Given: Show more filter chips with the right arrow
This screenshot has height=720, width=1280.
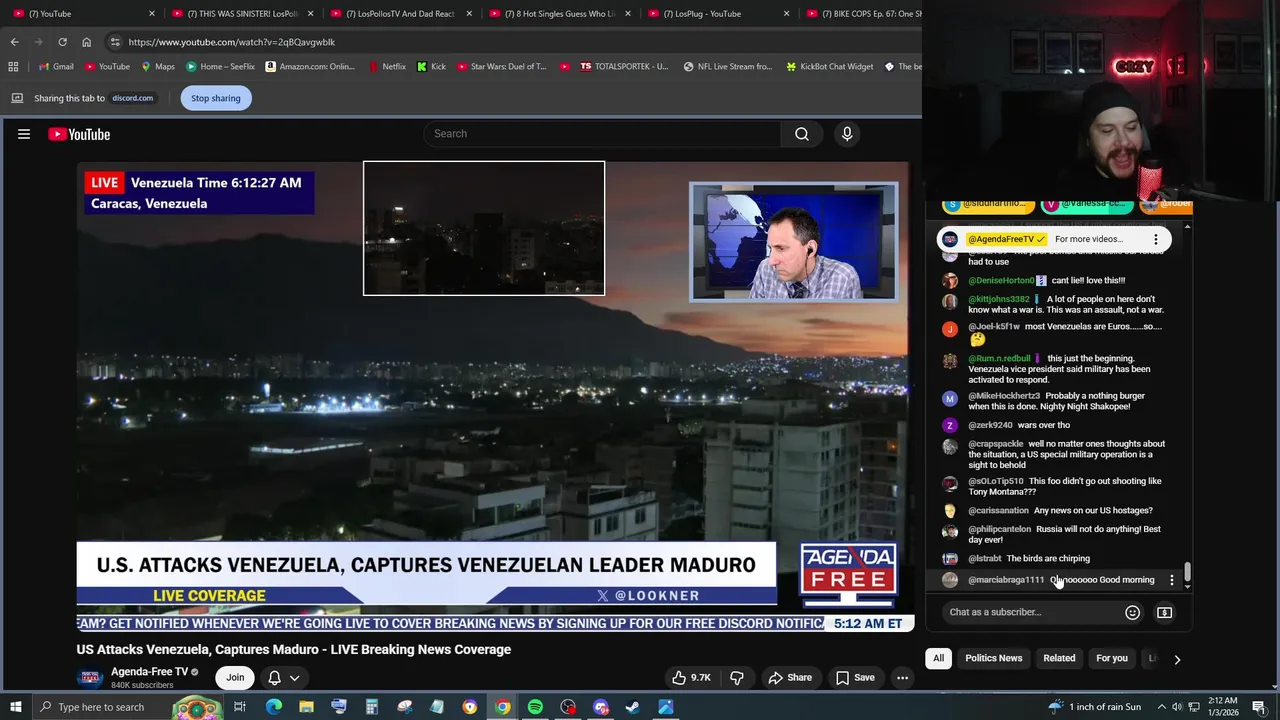Looking at the screenshot, I should (x=1177, y=659).
